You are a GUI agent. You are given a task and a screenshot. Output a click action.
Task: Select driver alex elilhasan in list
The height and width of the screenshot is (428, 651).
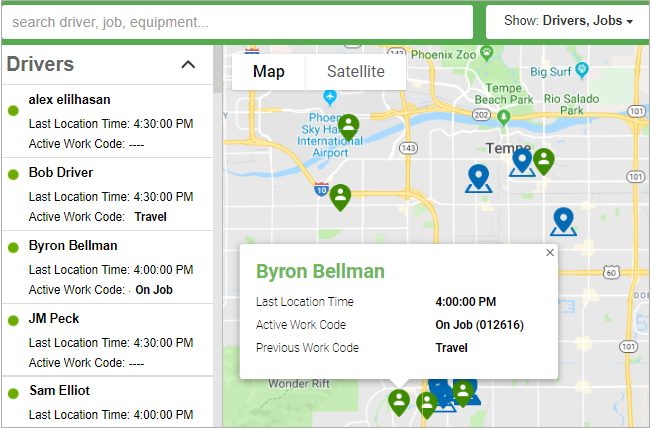tap(69, 99)
